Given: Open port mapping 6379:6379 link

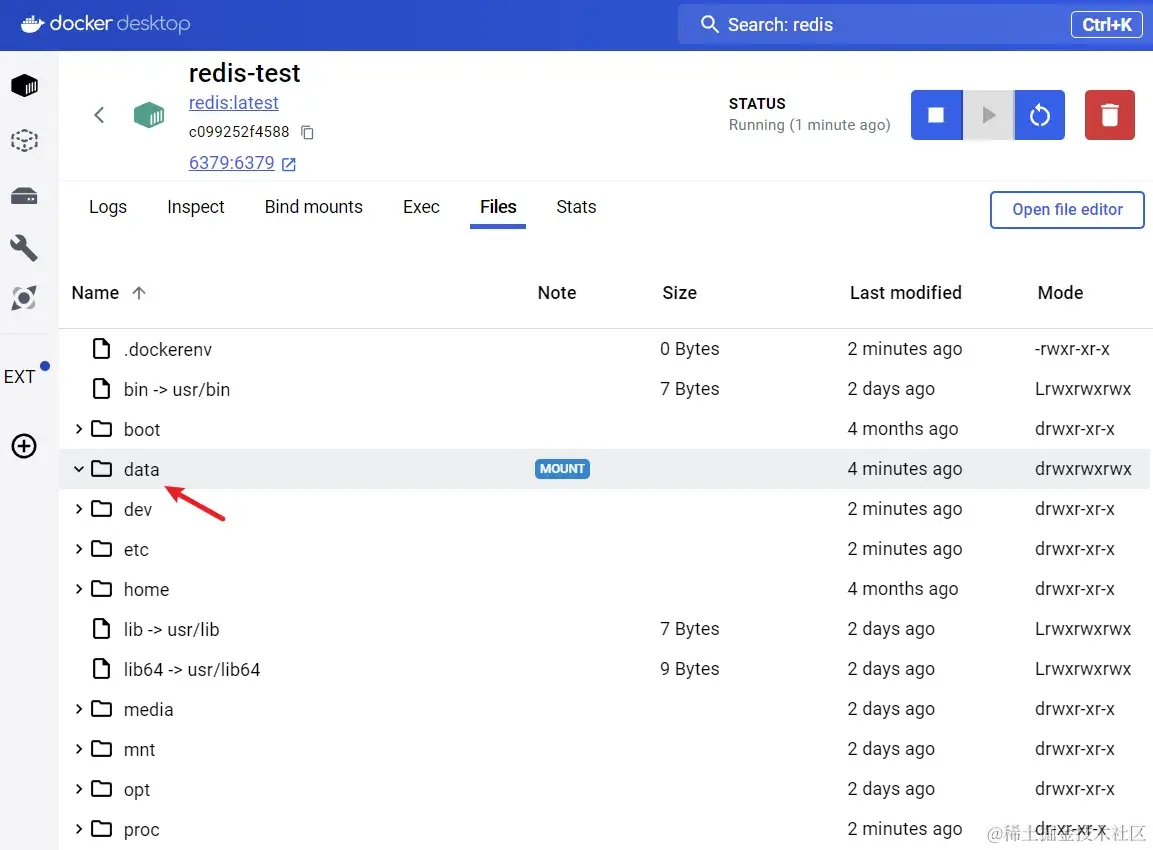Looking at the screenshot, I should (x=232, y=162).
